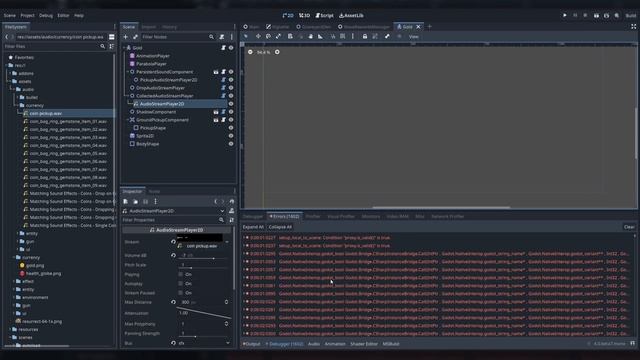Toggle the FileSystem split mode icon
Screen dimensions: 640x360
111,37
